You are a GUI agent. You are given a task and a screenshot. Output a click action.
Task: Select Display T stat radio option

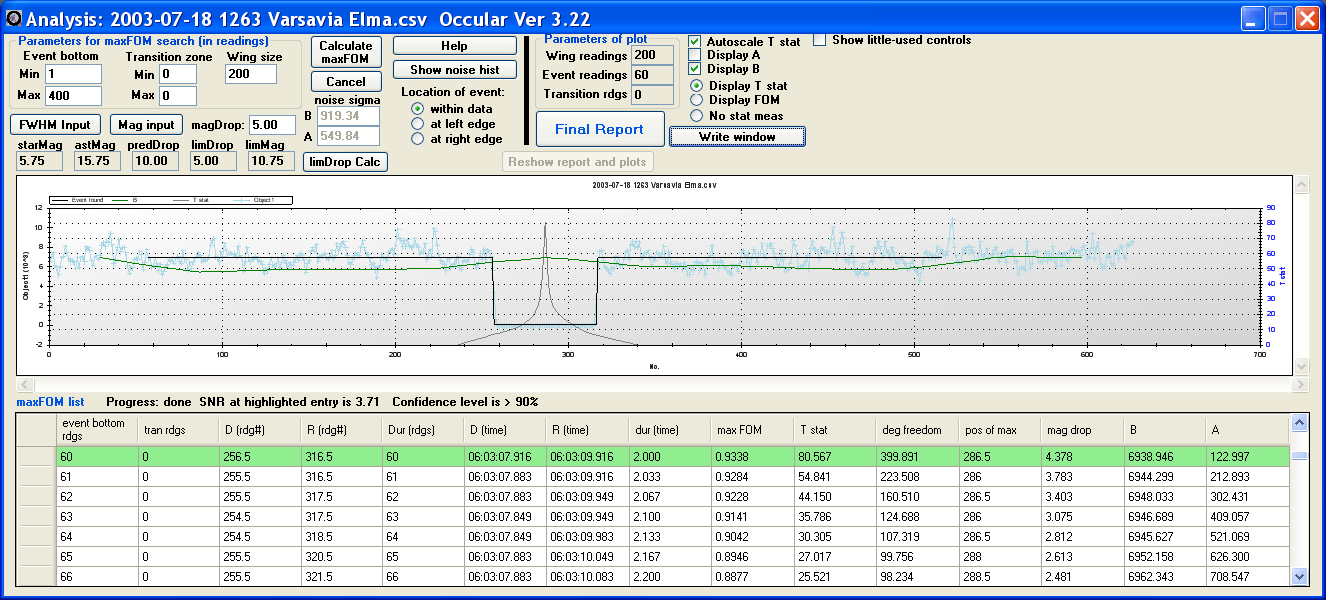[x=697, y=86]
